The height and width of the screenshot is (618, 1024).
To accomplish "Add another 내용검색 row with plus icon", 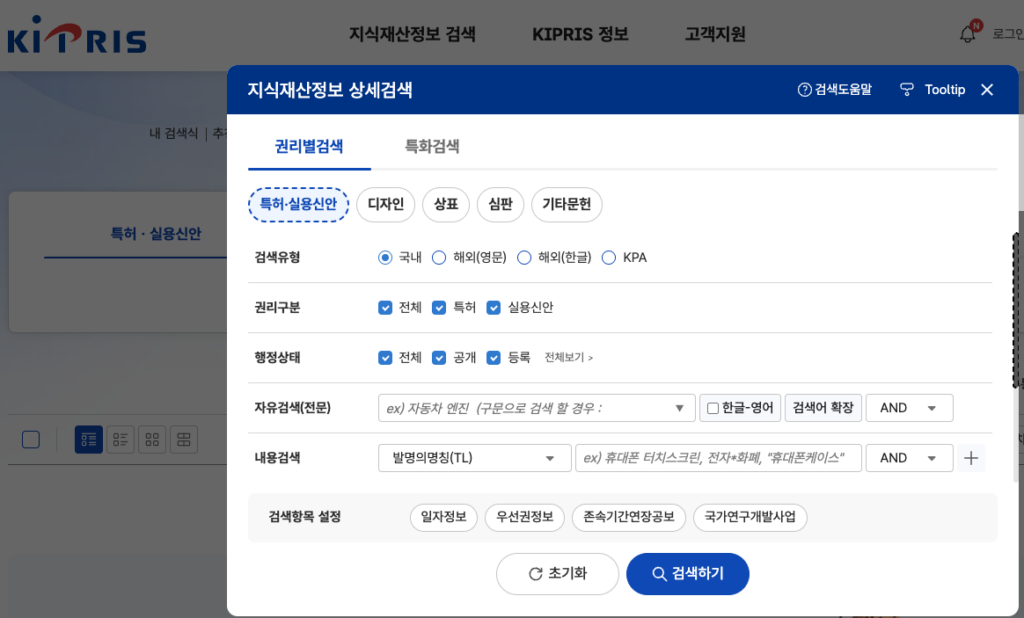I will tap(971, 458).
